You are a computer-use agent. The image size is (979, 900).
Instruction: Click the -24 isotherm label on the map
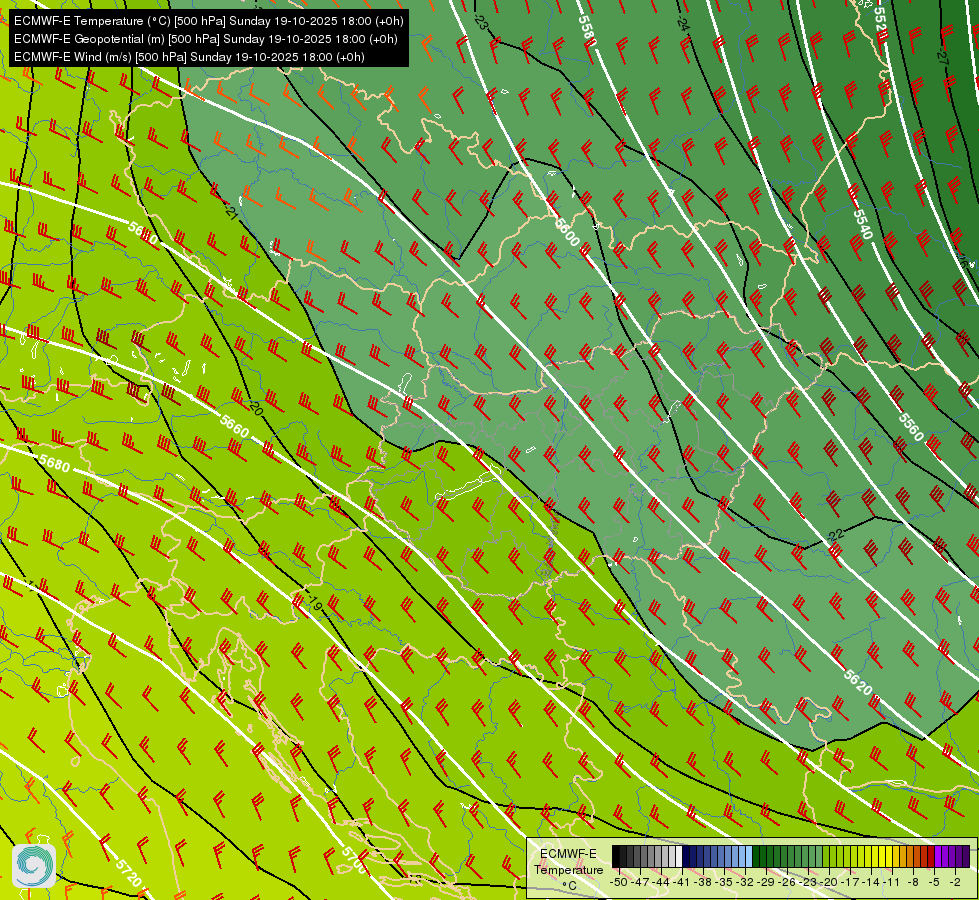[682, 24]
